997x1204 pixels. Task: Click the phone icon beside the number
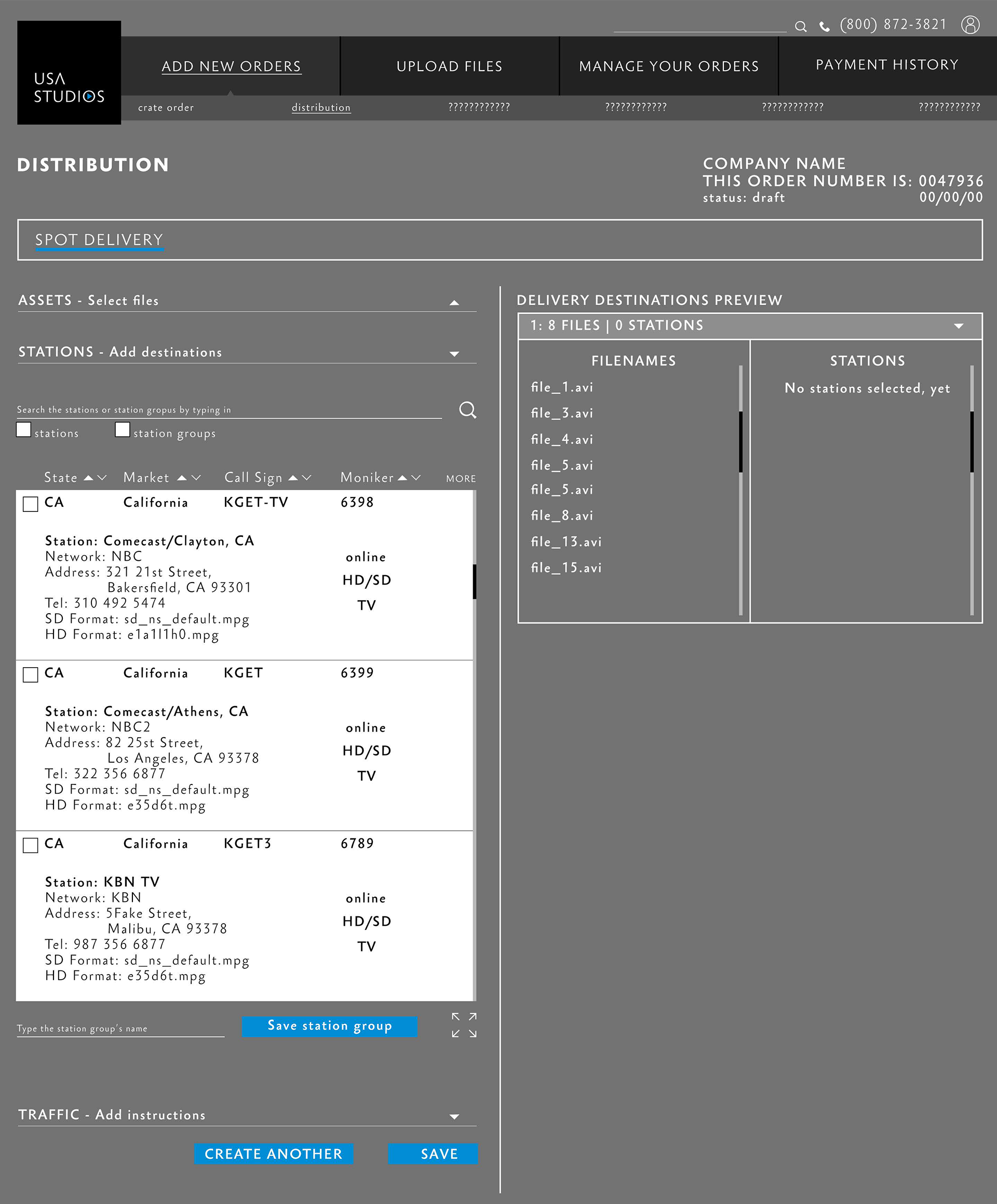pos(824,26)
